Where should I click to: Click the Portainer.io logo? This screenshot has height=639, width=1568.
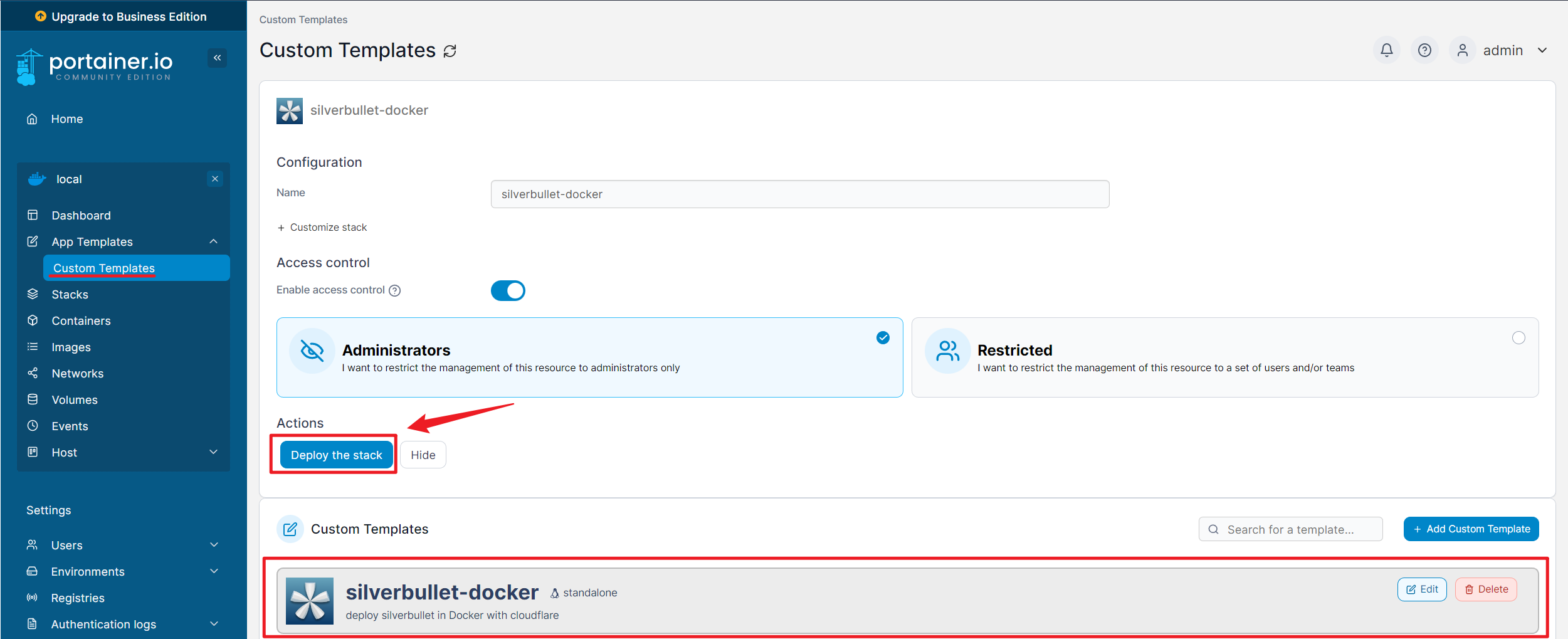94,66
